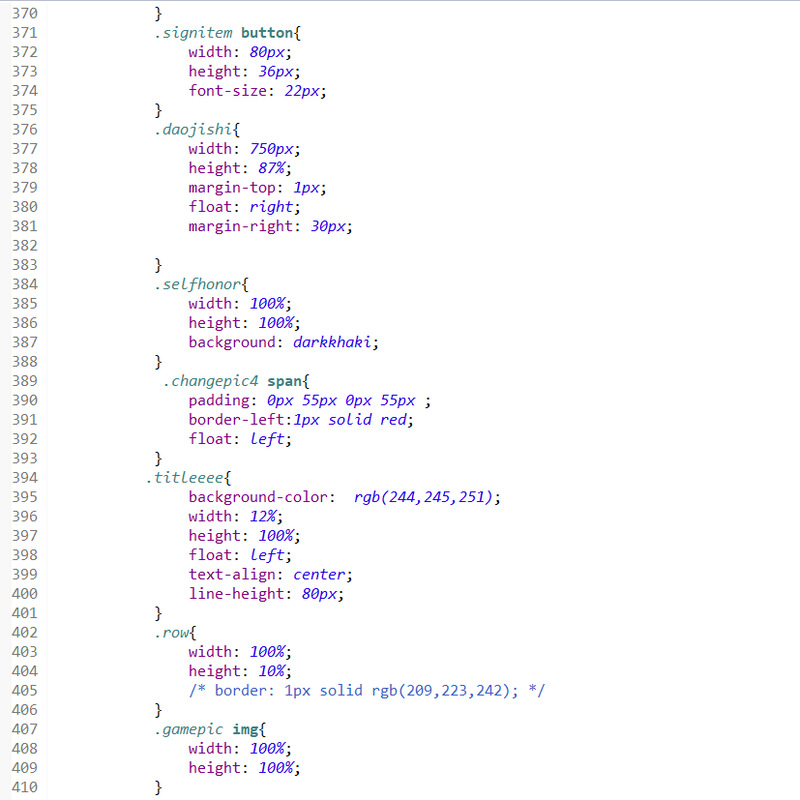Click the 'rgb(244,245,251)' value
This screenshot has height=800, width=800.
tap(423, 497)
